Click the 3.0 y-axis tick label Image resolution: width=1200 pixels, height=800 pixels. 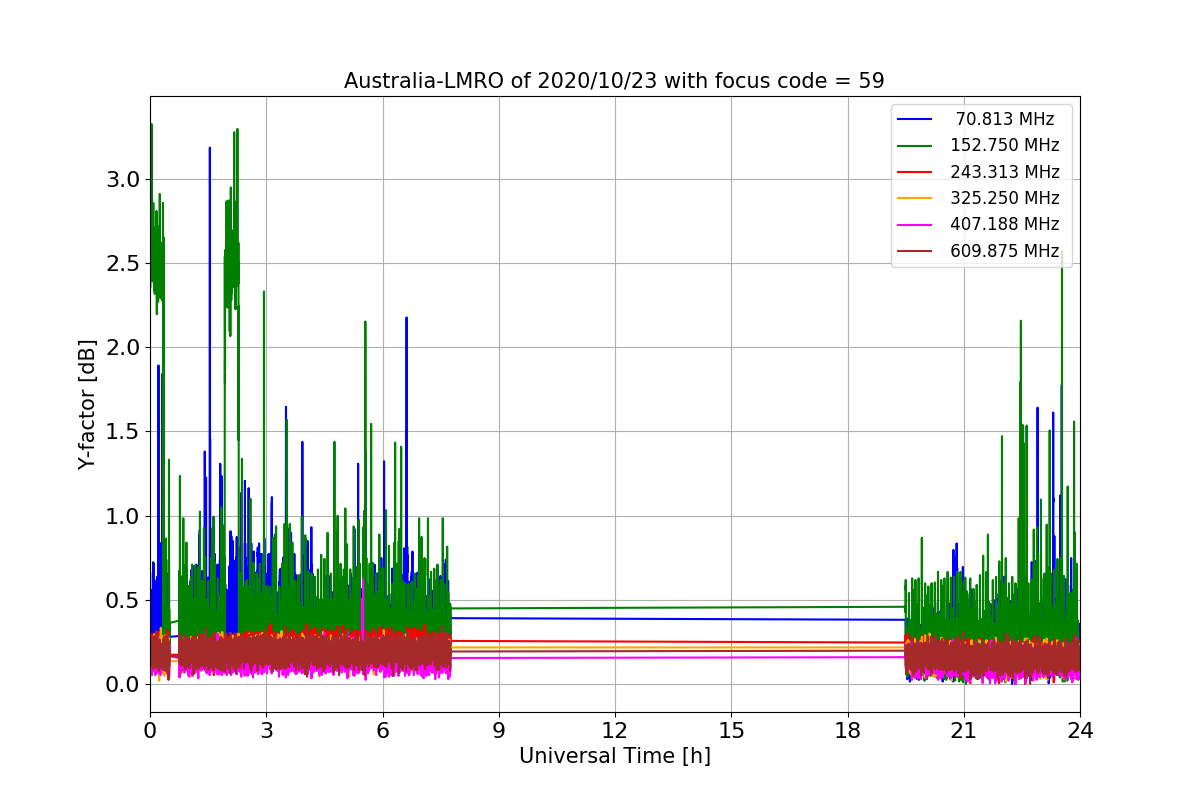point(124,180)
